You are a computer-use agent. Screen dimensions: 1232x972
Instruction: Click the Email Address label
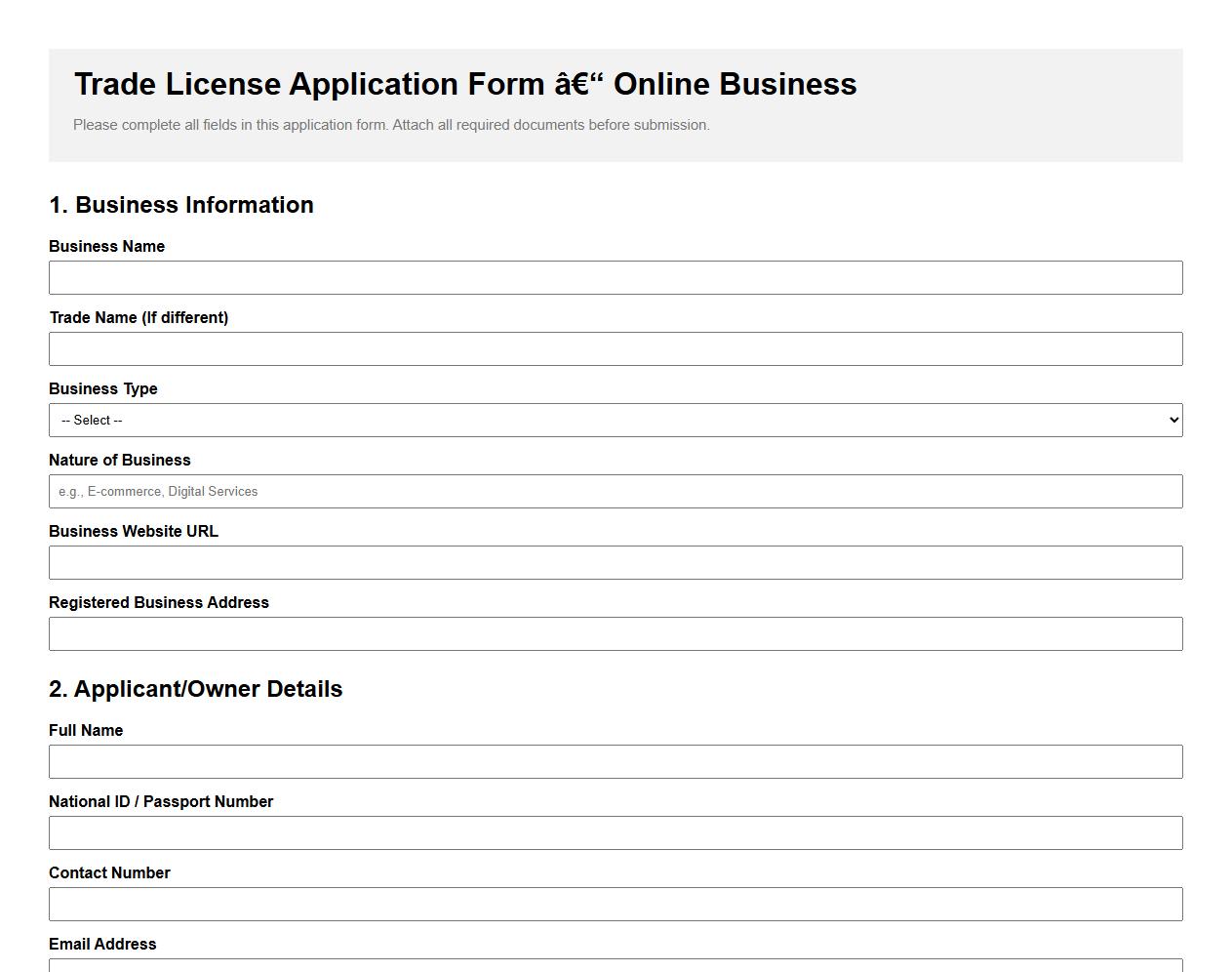(x=102, y=944)
